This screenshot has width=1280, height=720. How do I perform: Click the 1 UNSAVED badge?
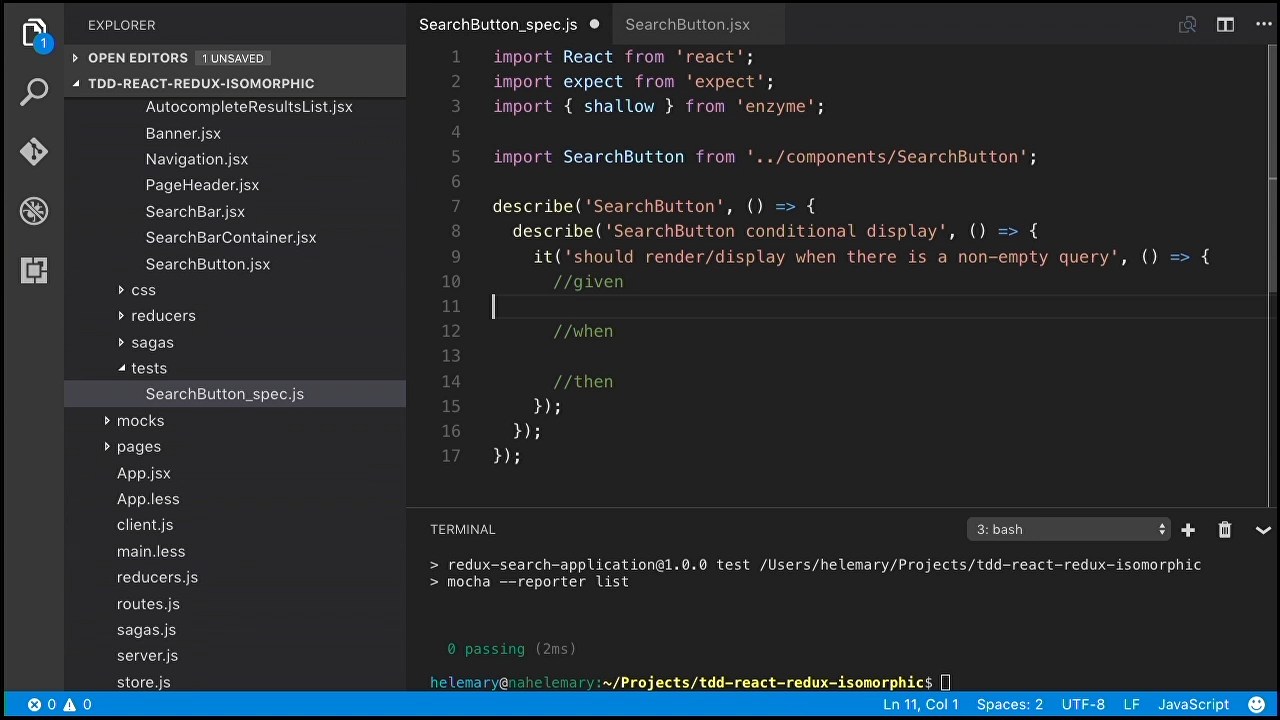[233, 58]
